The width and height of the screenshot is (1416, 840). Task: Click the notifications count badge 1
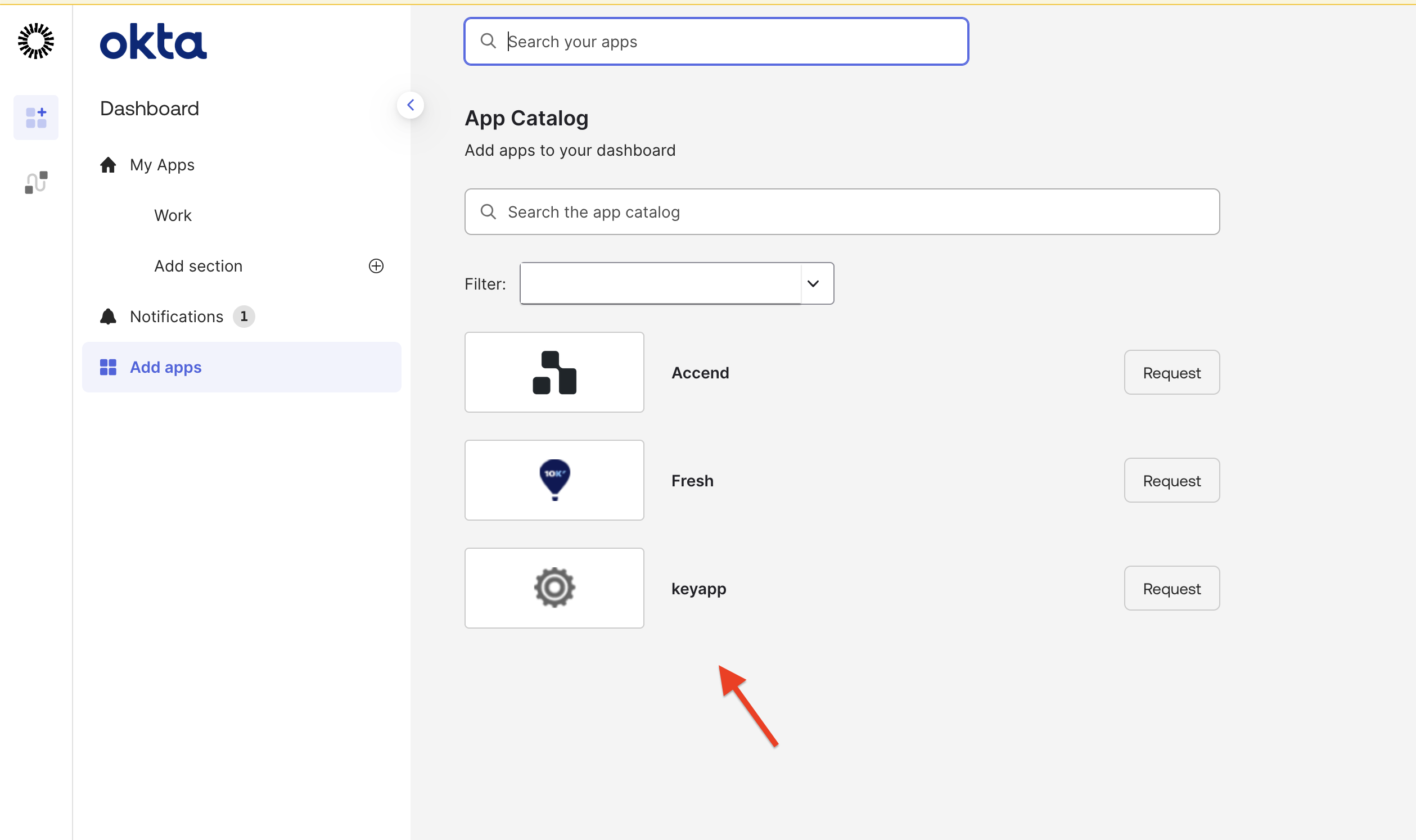[x=244, y=317]
